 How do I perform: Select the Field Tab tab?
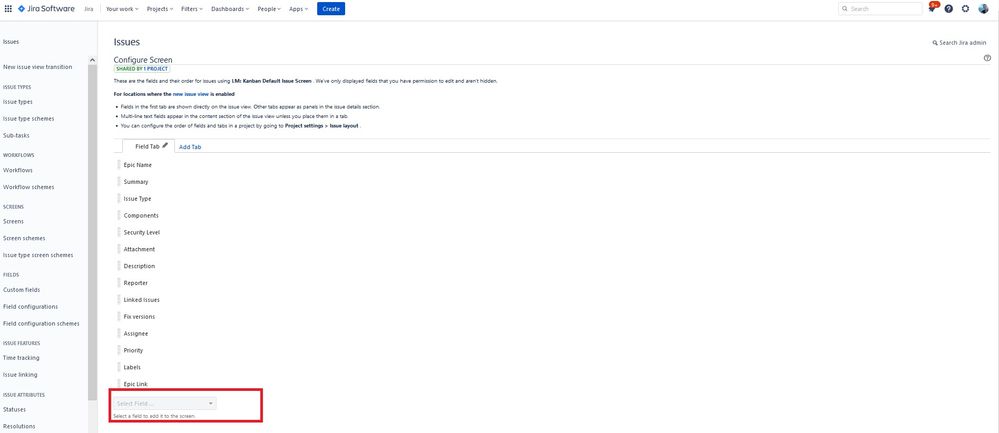147,146
